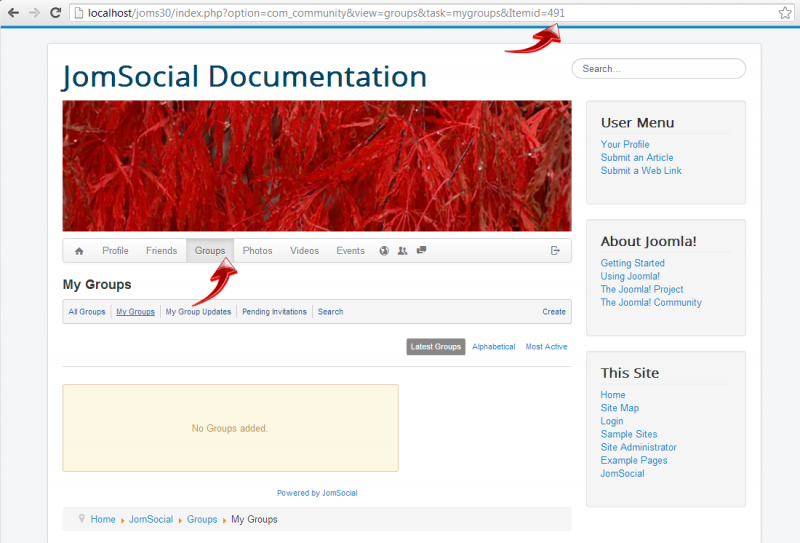
Task: Open Your Profile in User Menu
Action: coord(625,144)
